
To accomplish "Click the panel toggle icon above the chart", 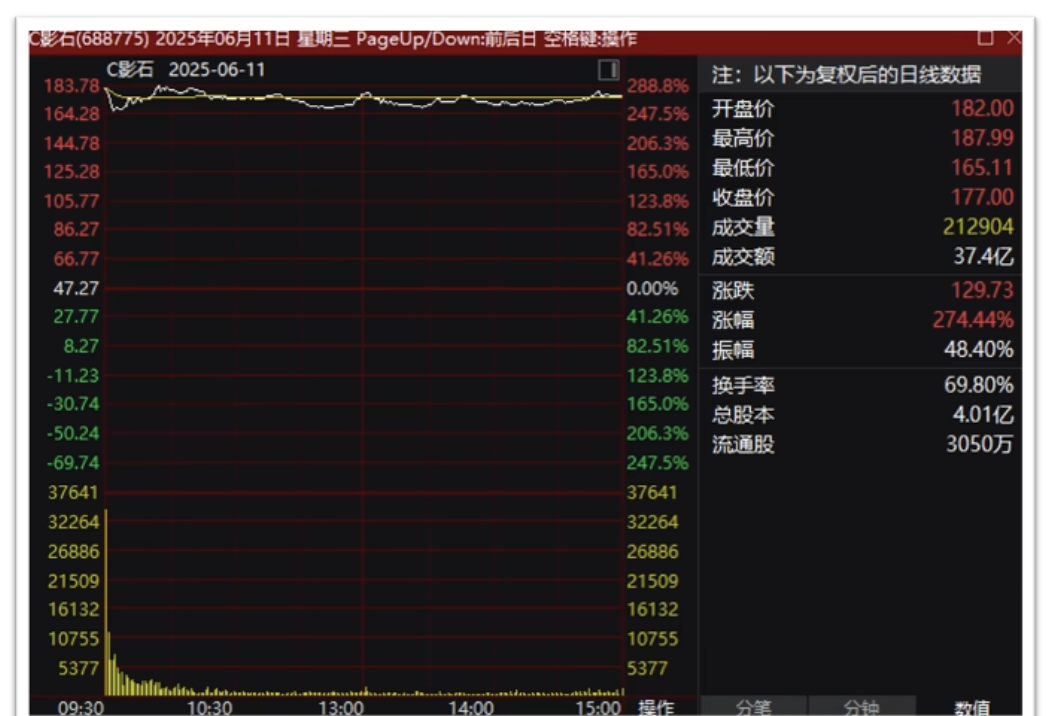I will (608, 70).
